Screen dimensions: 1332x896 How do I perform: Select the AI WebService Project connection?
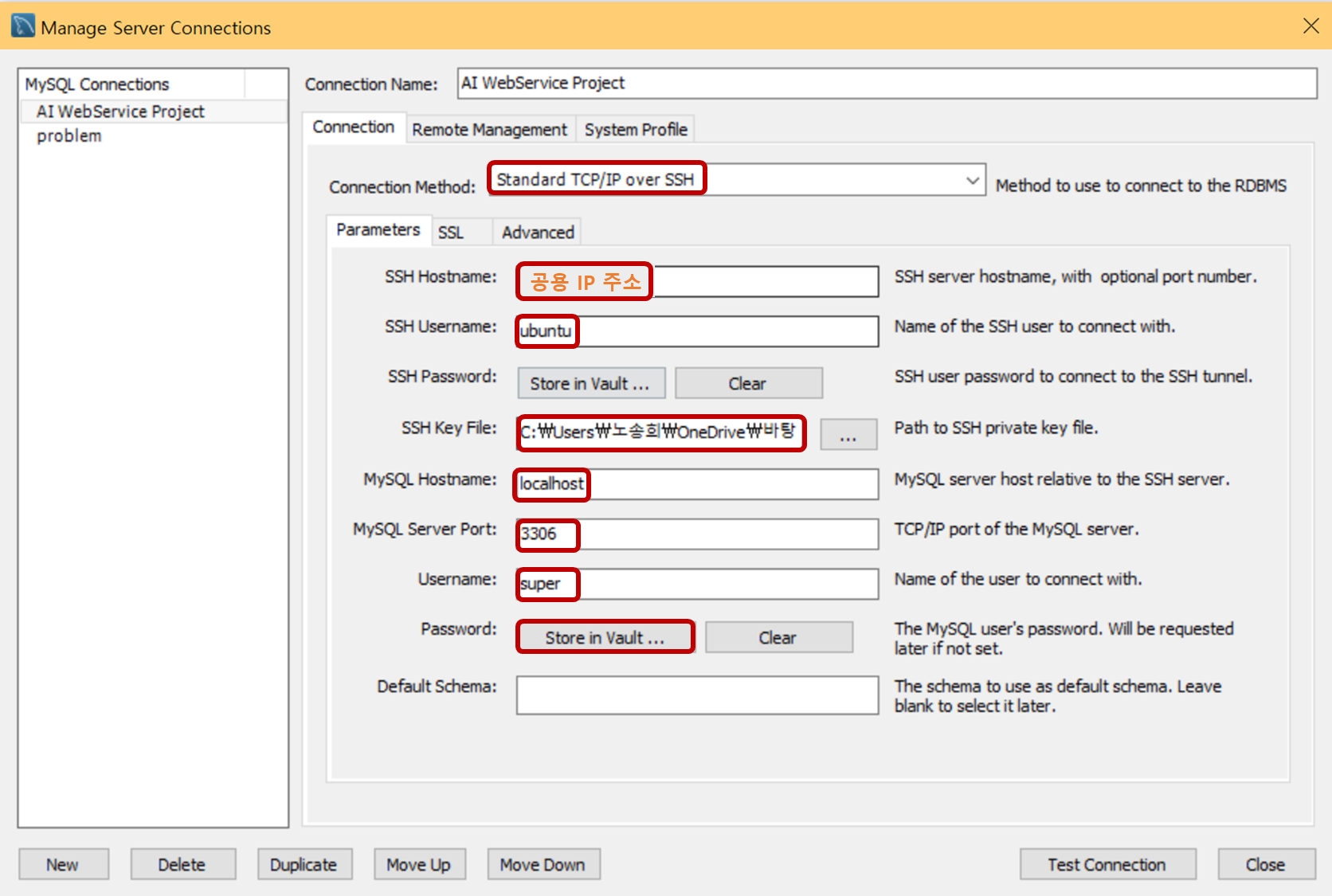(154, 112)
